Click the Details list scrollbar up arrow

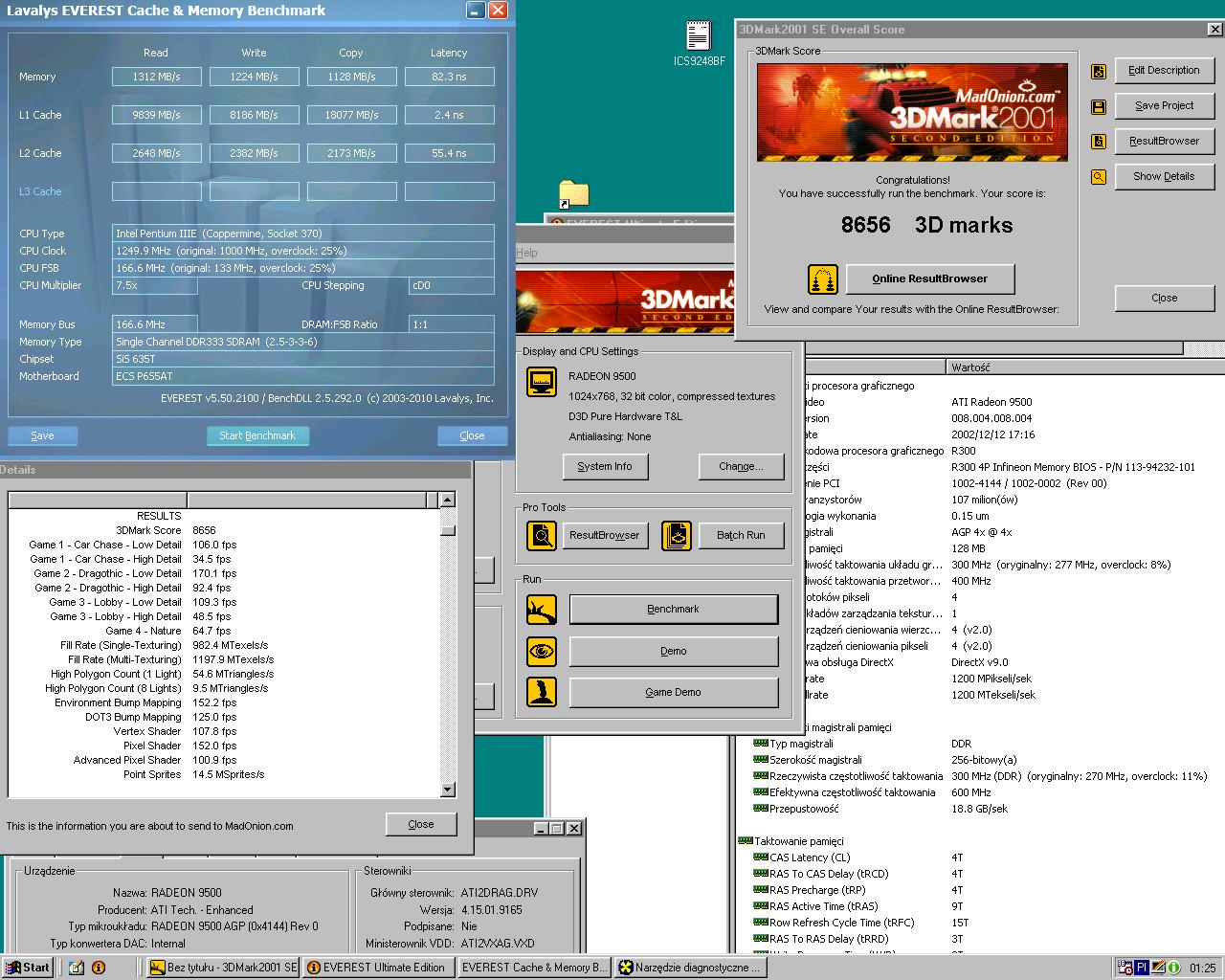coord(447,501)
